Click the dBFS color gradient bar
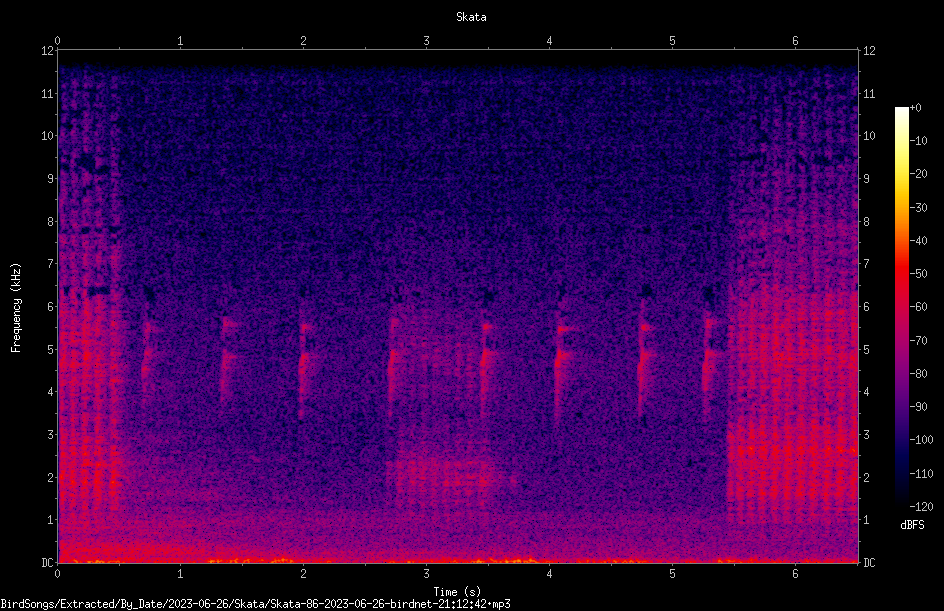This screenshot has width=944, height=611. (901, 307)
